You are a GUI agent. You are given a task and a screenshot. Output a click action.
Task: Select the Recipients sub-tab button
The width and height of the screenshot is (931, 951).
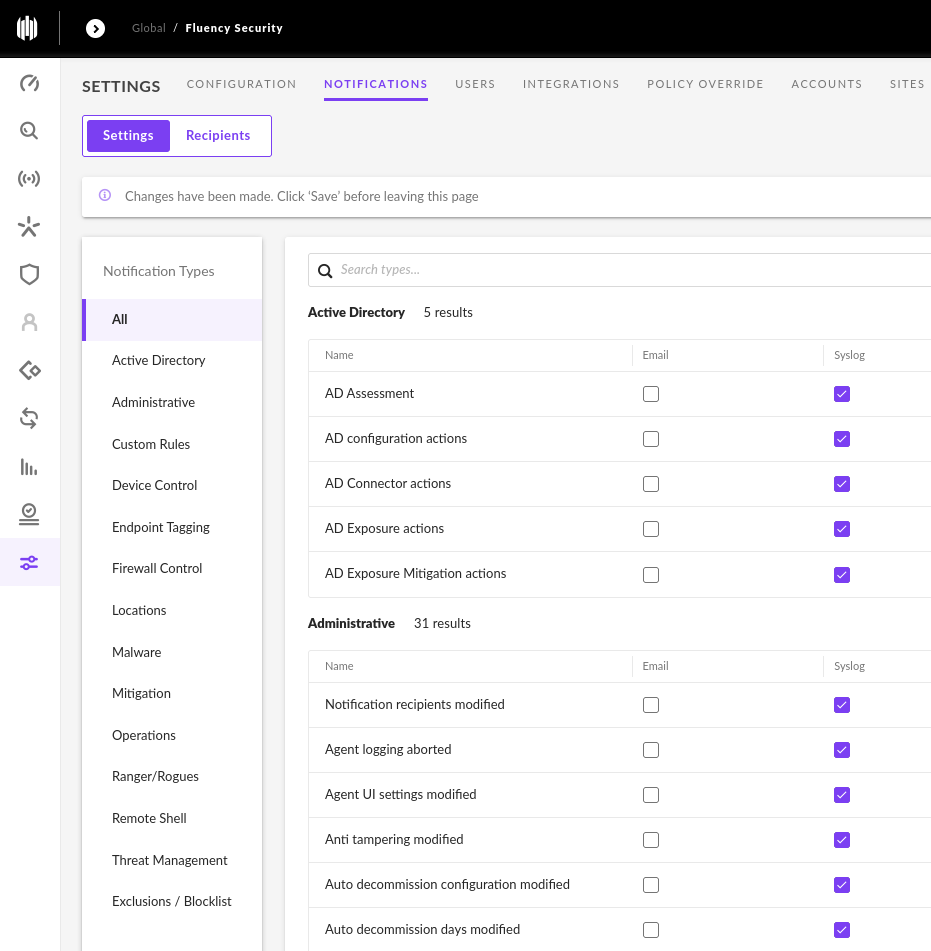218,135
